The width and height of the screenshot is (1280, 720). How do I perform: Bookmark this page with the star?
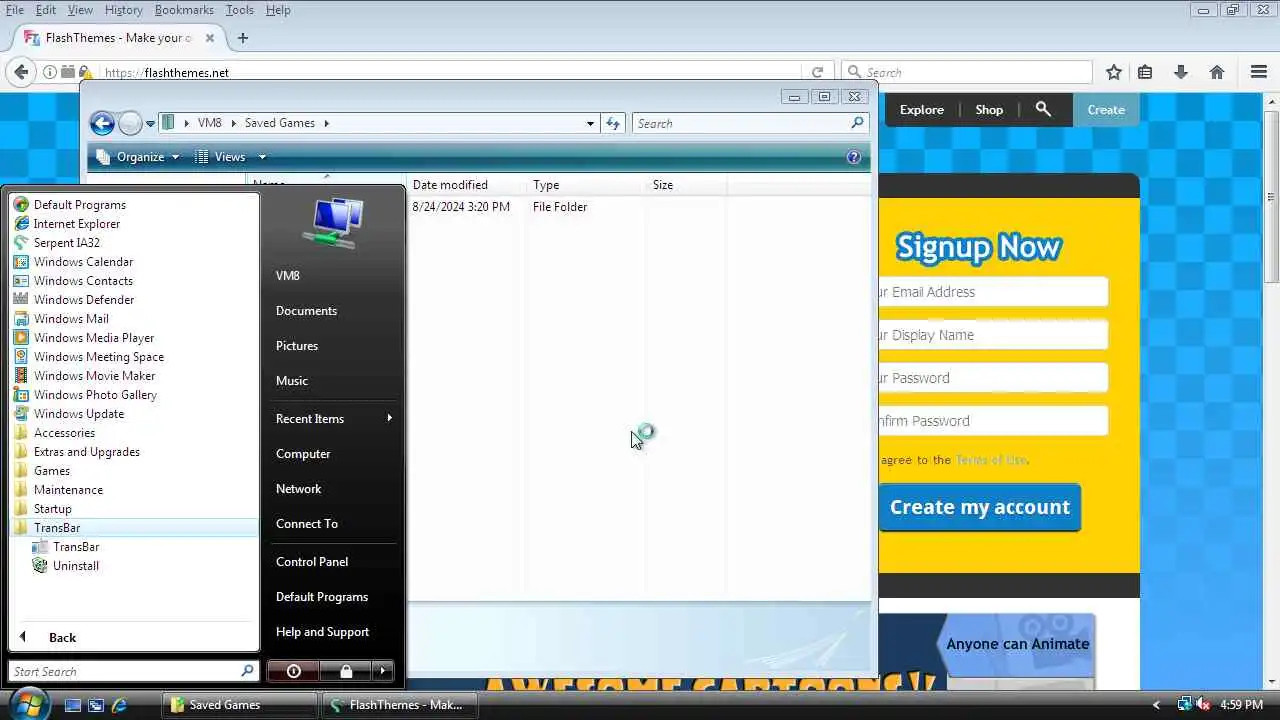tap(1114, 72)
